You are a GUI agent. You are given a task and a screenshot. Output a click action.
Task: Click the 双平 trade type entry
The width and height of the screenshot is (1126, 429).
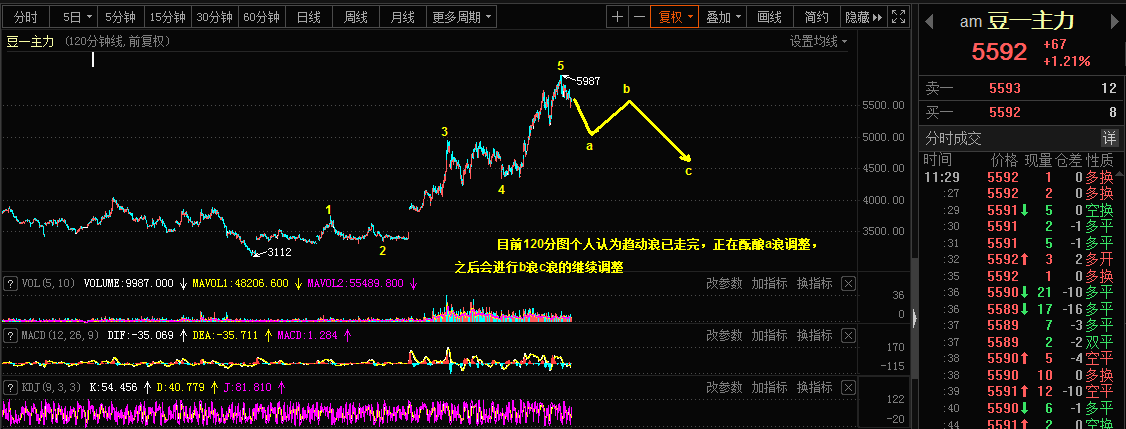coord(1101,341)
